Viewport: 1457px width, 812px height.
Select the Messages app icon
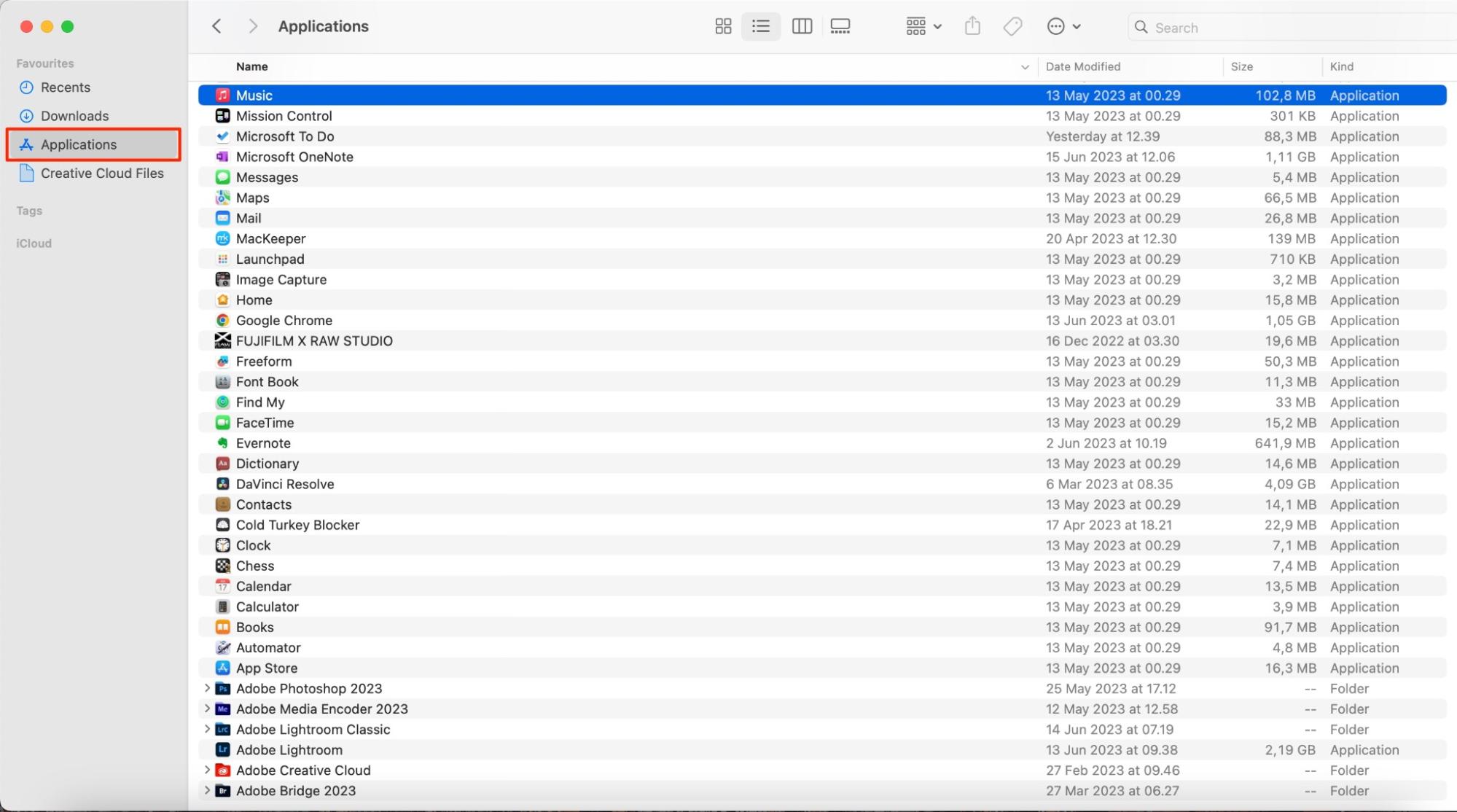tap(222, 177)
